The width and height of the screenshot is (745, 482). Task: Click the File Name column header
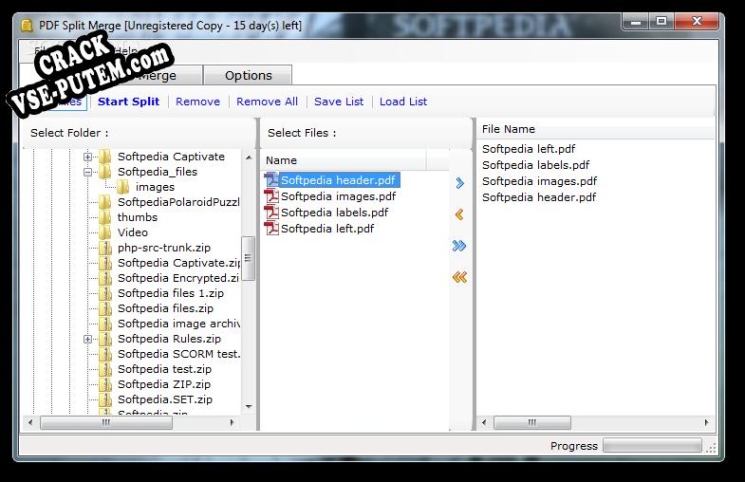coord(595,129)
